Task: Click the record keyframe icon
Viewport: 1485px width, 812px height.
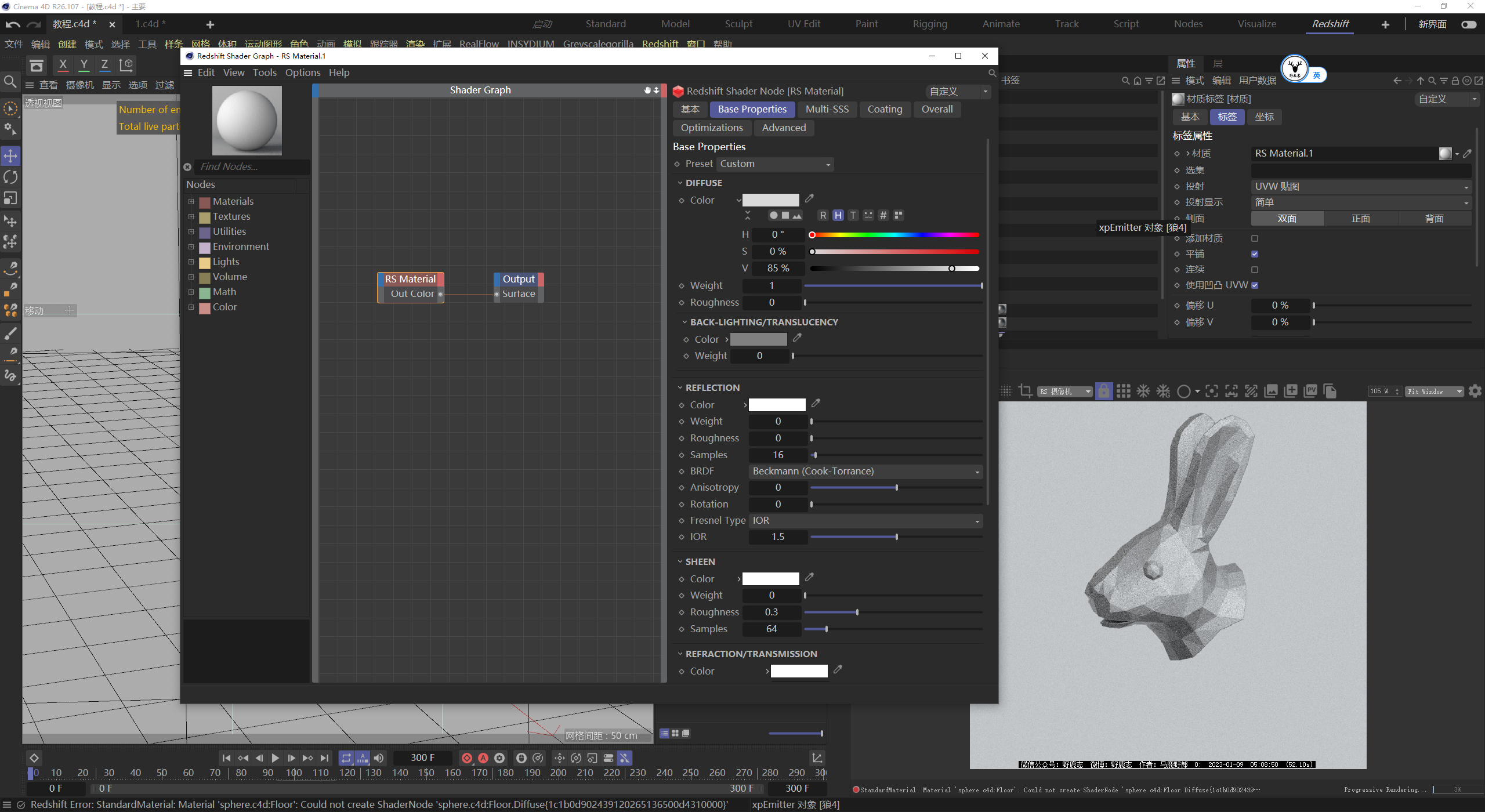Action: (466, 758)
